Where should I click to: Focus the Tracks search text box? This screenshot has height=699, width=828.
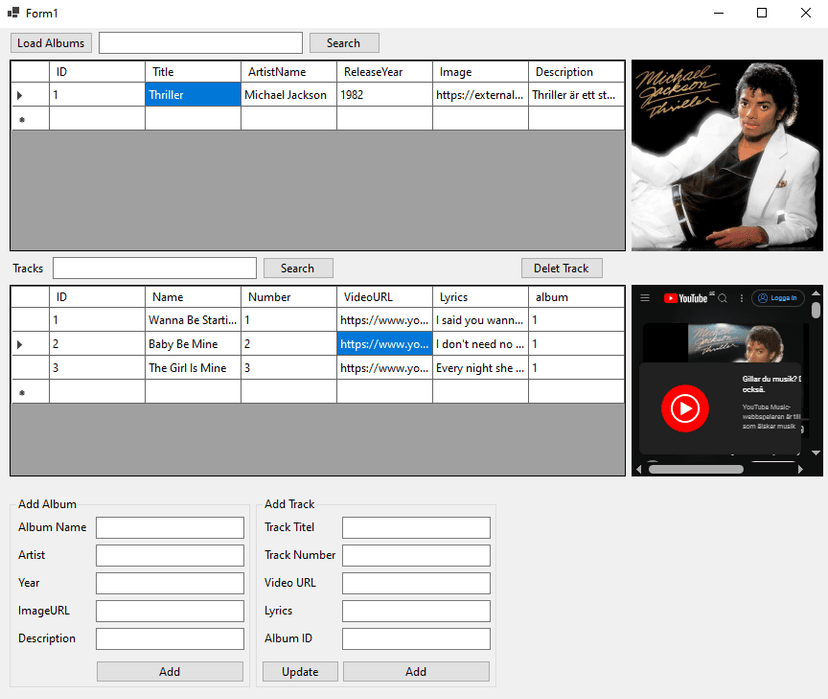tap(155, 268)
